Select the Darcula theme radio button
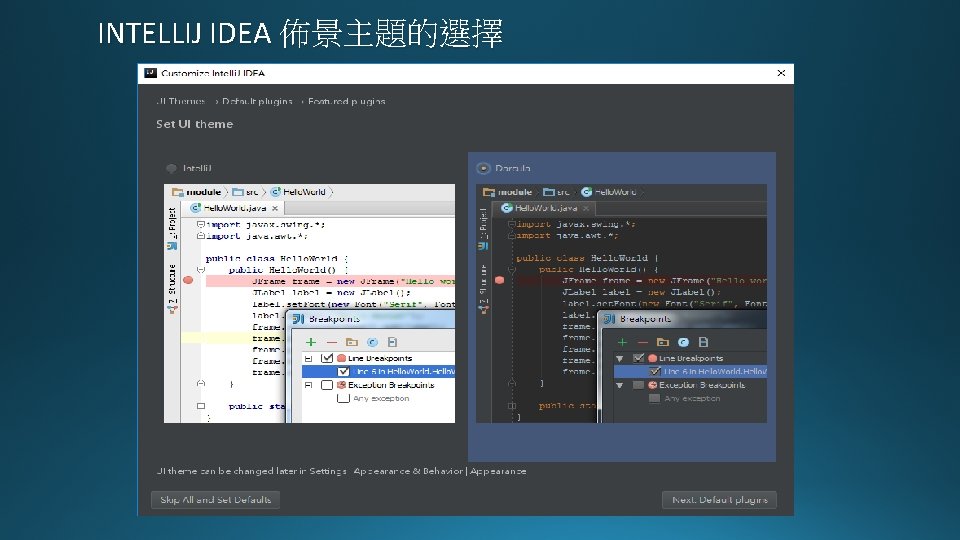The height and width of the screenshot is (540, 960). tap(483, 168)
